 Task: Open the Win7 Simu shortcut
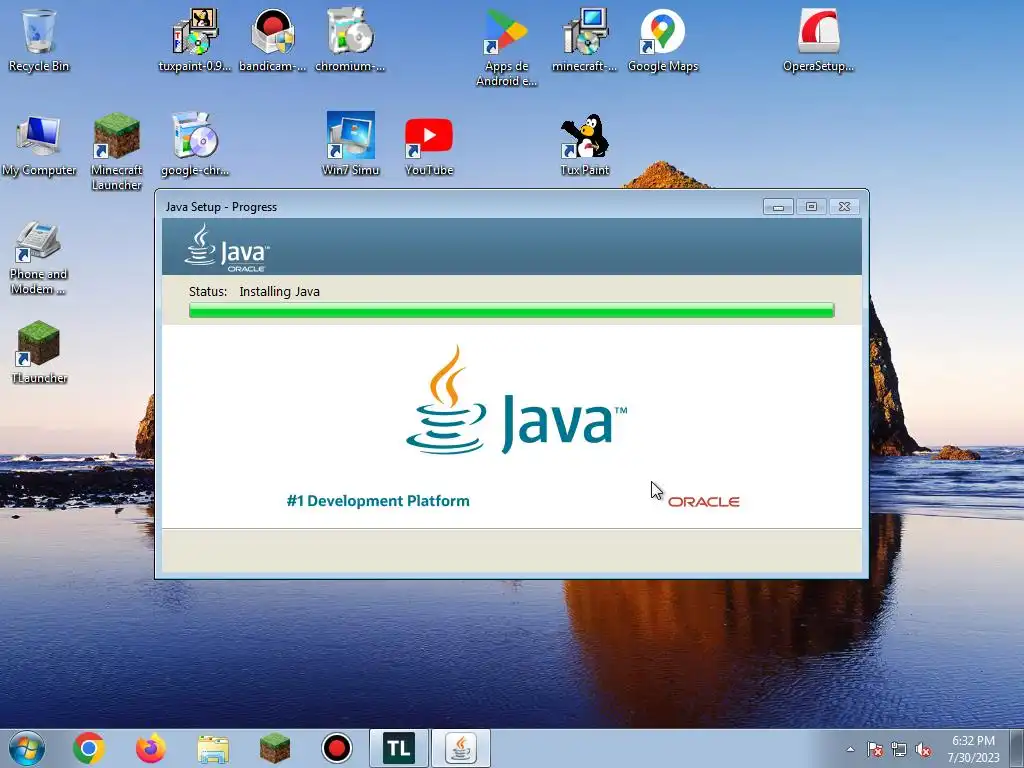(x=351, y=145)
